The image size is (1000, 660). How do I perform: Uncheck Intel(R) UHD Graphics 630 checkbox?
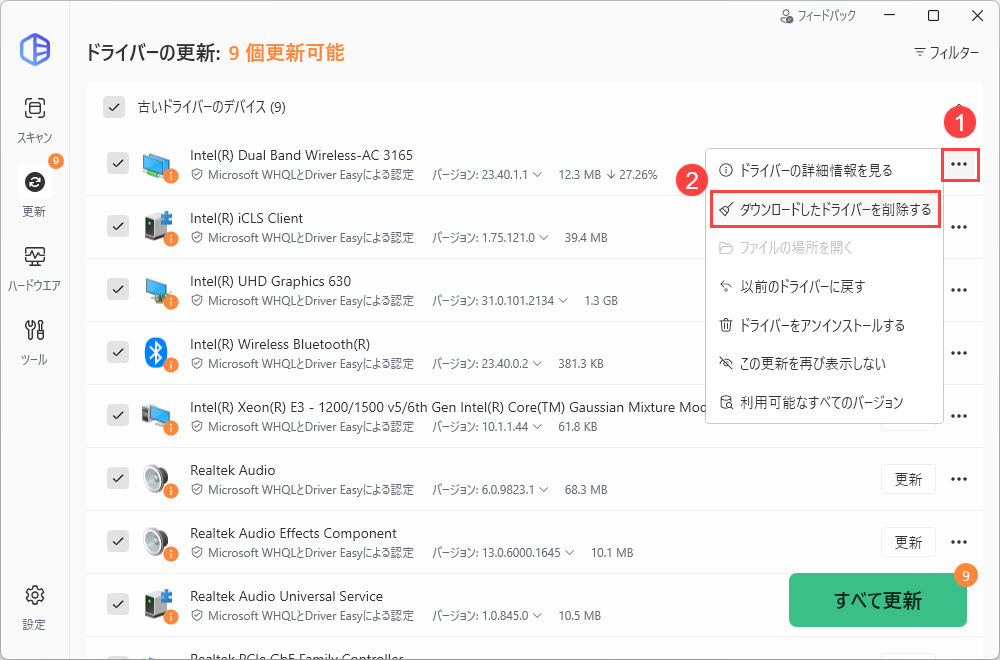pos(118,289)
